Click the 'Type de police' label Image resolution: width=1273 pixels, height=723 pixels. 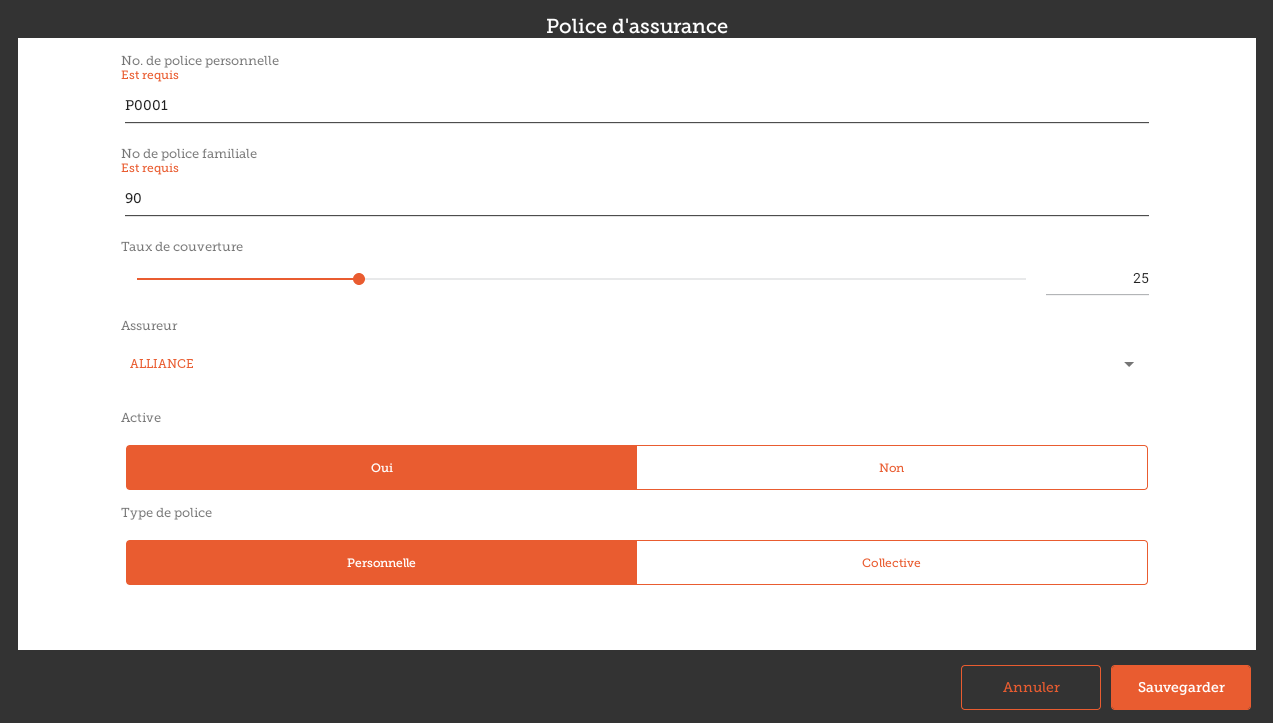pyautogui.click(x=166, y=513)
